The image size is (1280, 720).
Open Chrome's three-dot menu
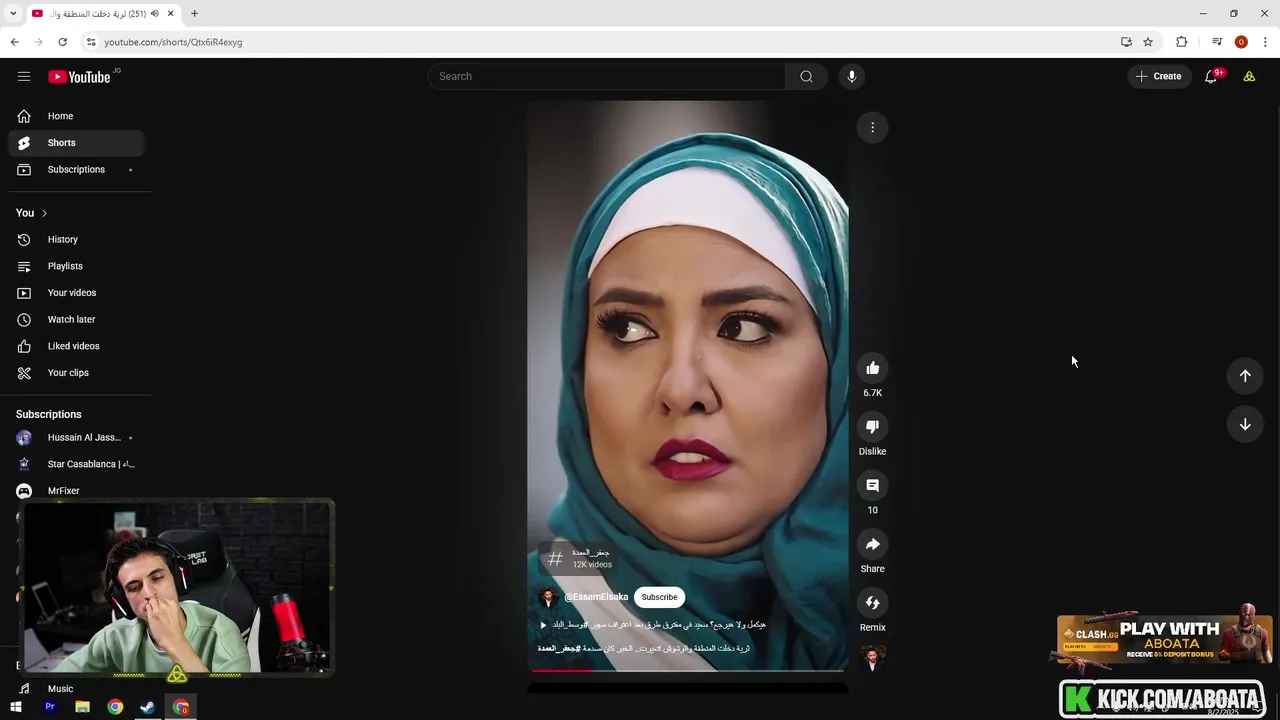(1265, 42)
